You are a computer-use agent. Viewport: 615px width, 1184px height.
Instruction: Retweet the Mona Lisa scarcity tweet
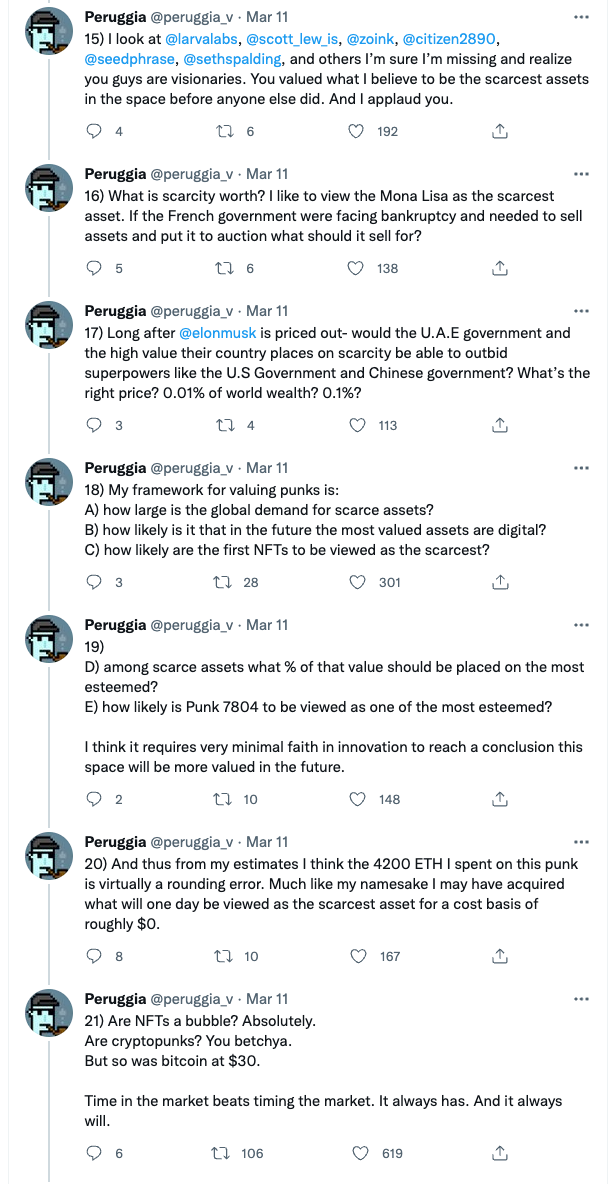click(224, 268)
